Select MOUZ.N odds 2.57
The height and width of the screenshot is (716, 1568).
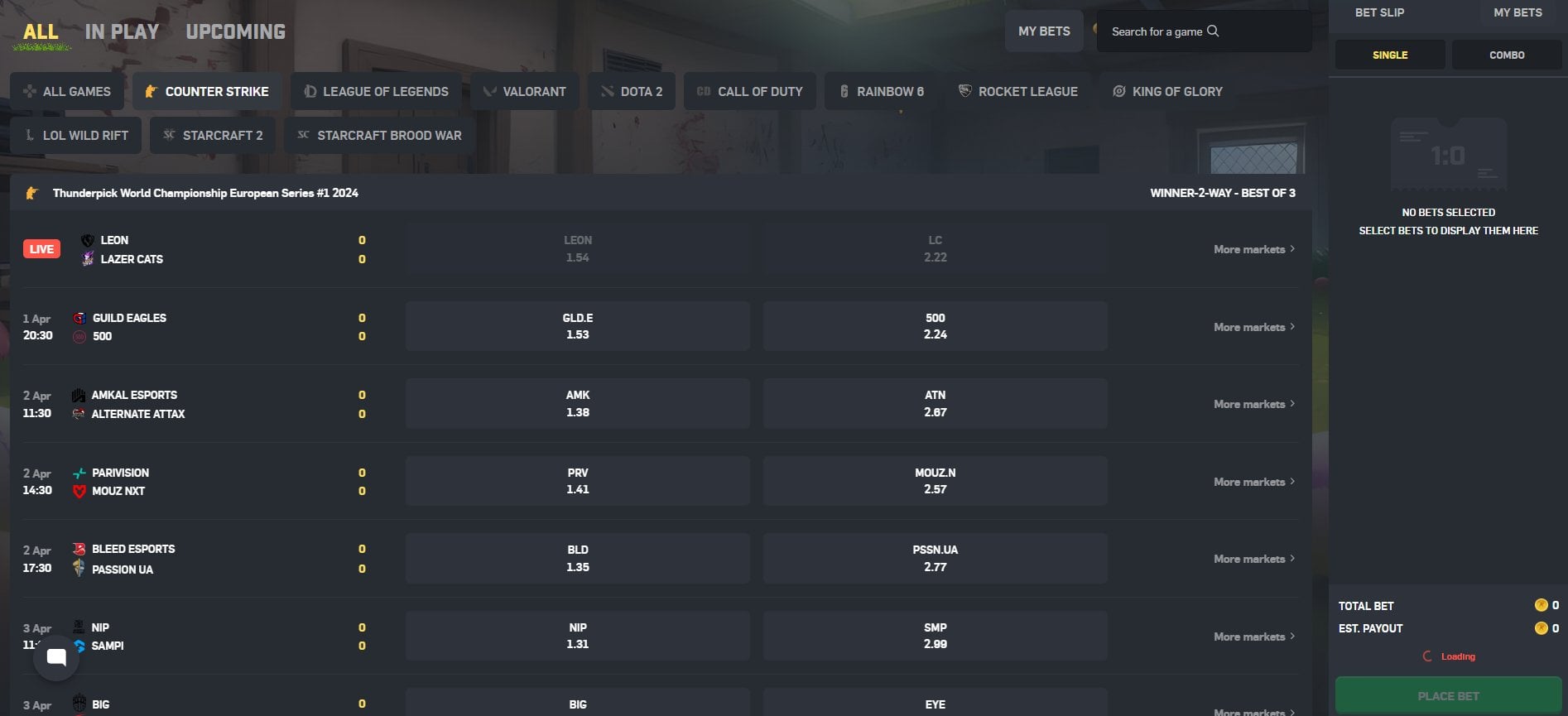(x=935, y=481)
